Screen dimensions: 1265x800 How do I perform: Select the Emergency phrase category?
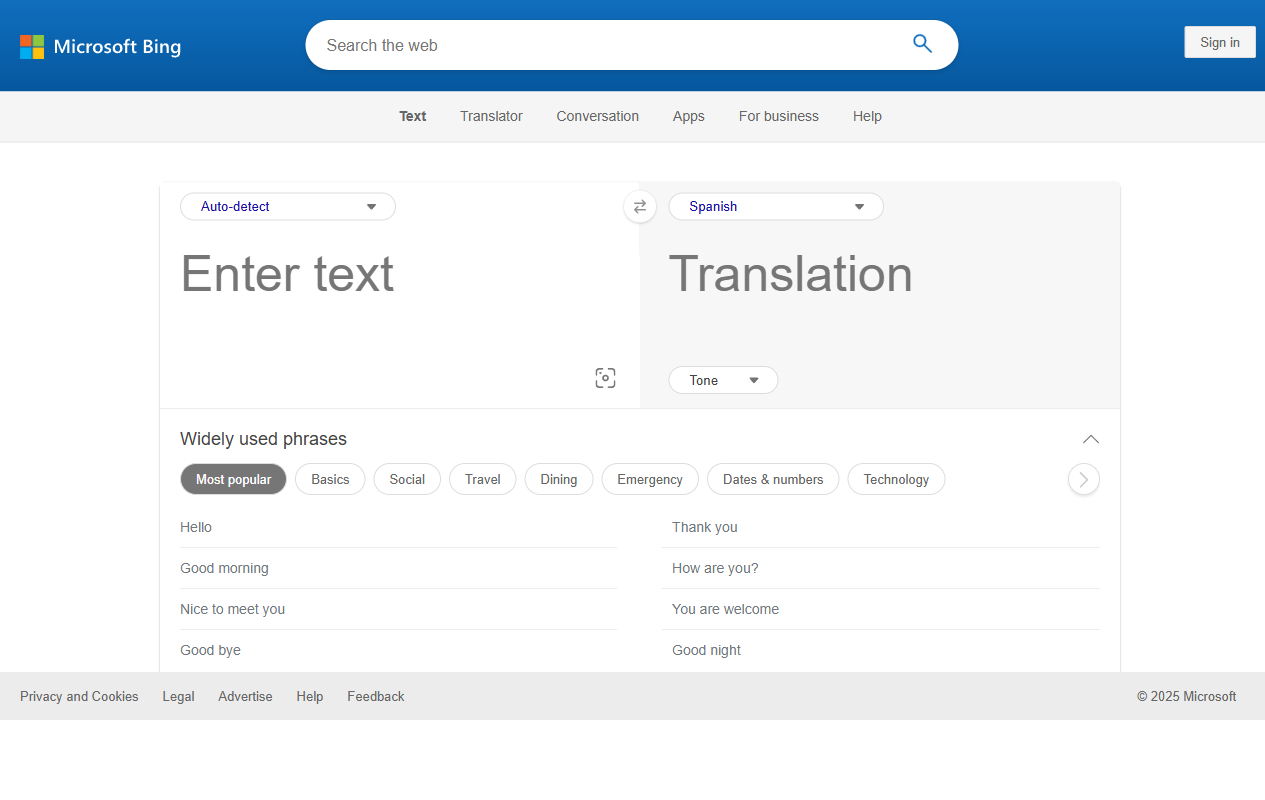tap(649, 479)
